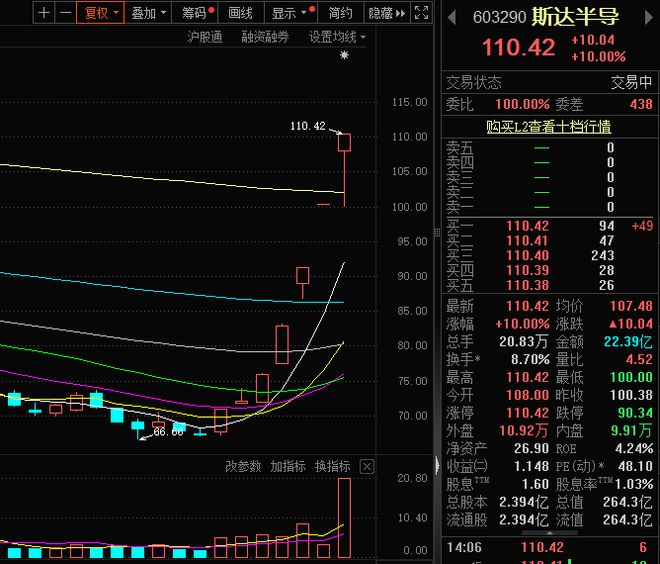This screenshot has width=660, height=564.
Task: Open the 显示 dropdown menu
Action: tap(292, 13)
